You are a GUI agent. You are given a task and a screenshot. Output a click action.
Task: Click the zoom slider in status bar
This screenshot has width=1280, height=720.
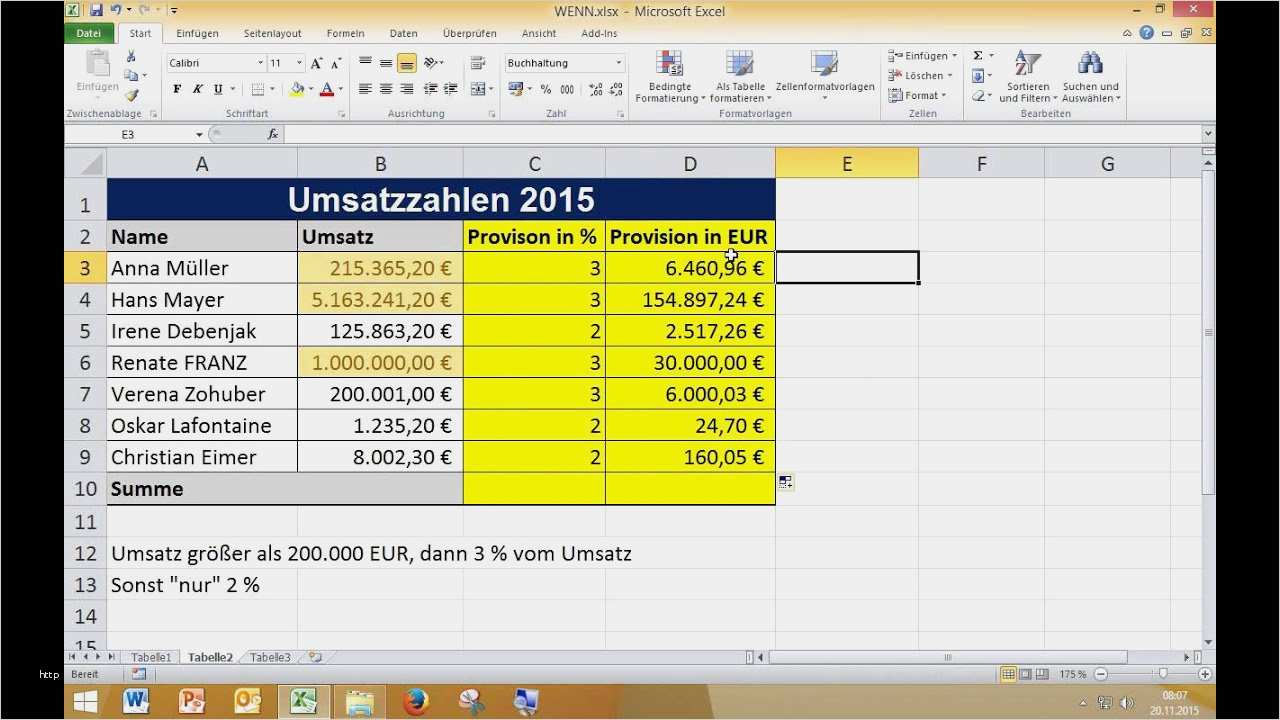[1162, 674]
